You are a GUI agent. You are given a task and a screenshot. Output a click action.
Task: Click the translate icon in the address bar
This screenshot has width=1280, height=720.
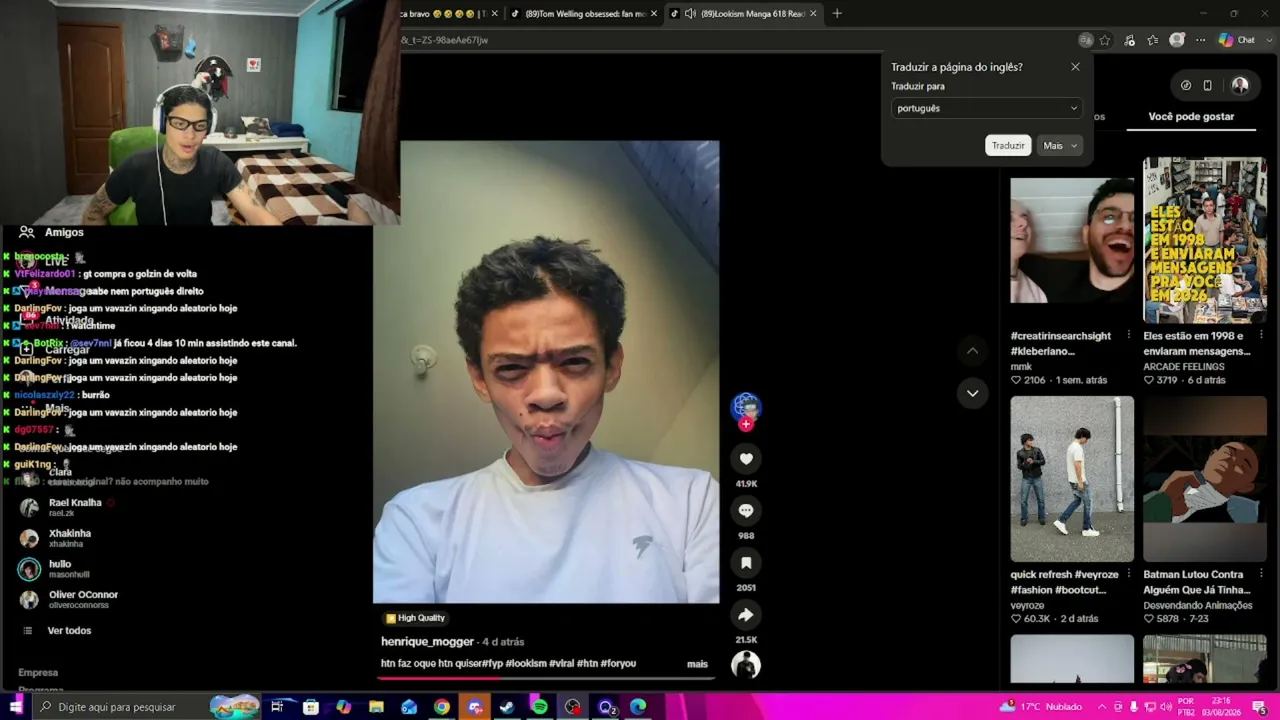tap(1086, 40)
